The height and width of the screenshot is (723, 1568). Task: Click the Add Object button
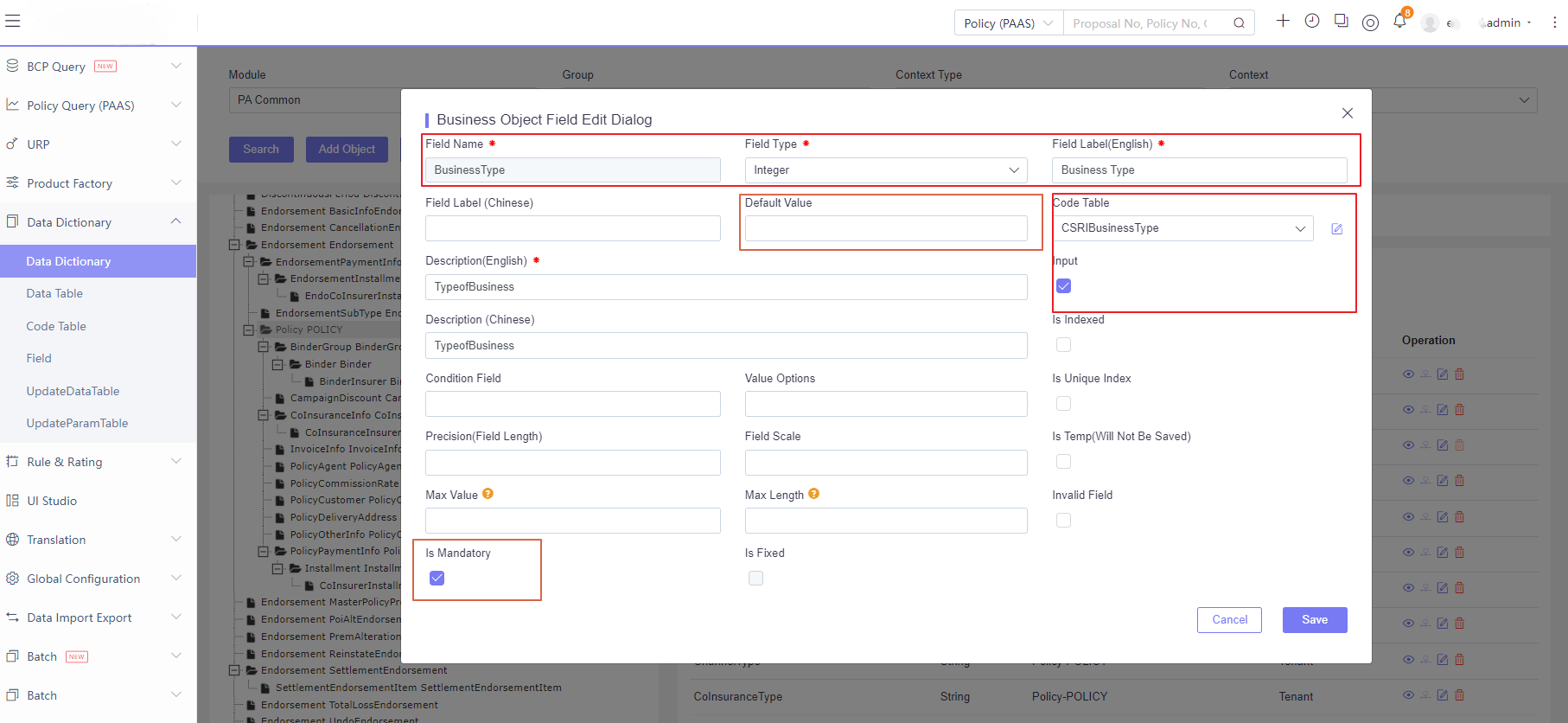tap(347, 150)
